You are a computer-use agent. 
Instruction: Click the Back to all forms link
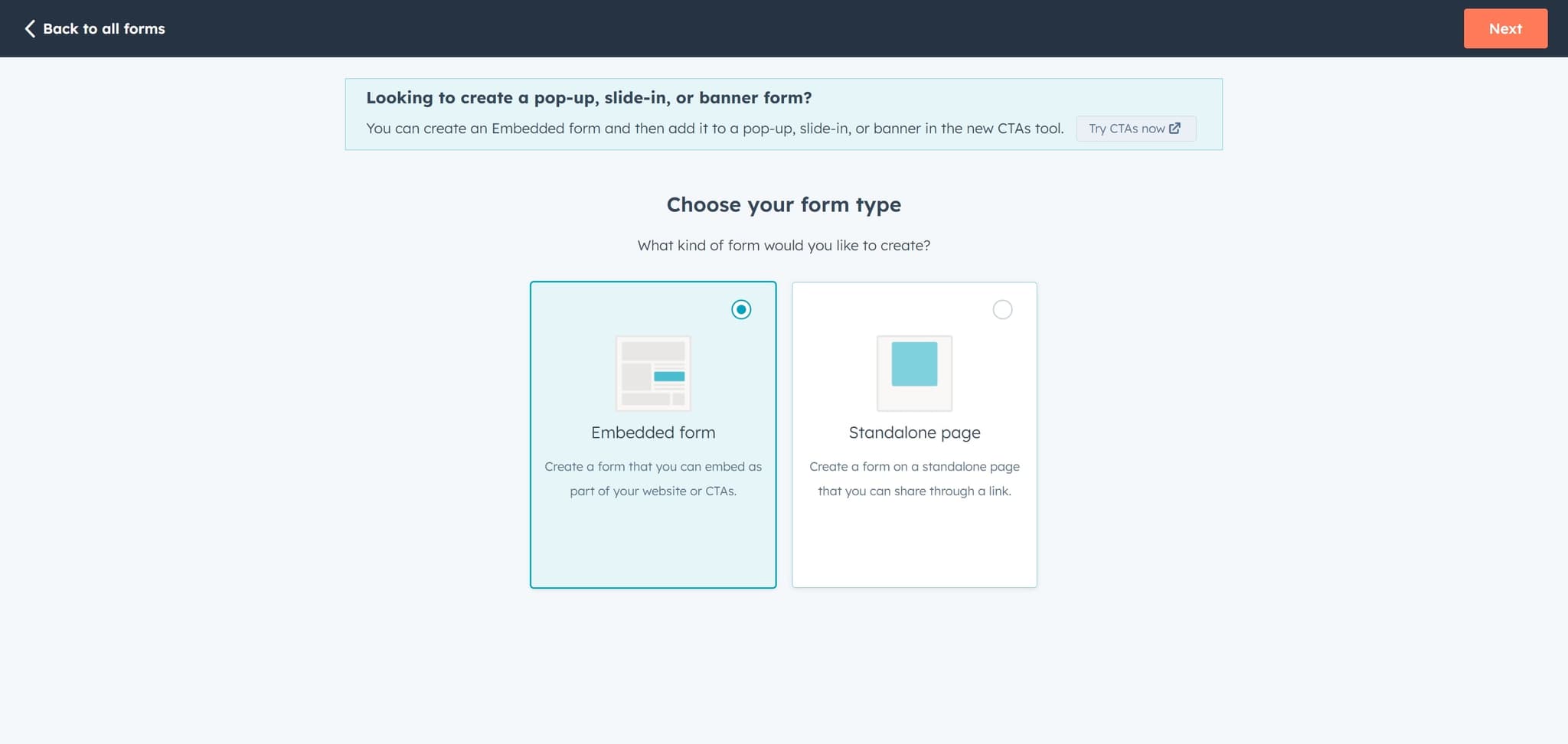coord(105,28)
